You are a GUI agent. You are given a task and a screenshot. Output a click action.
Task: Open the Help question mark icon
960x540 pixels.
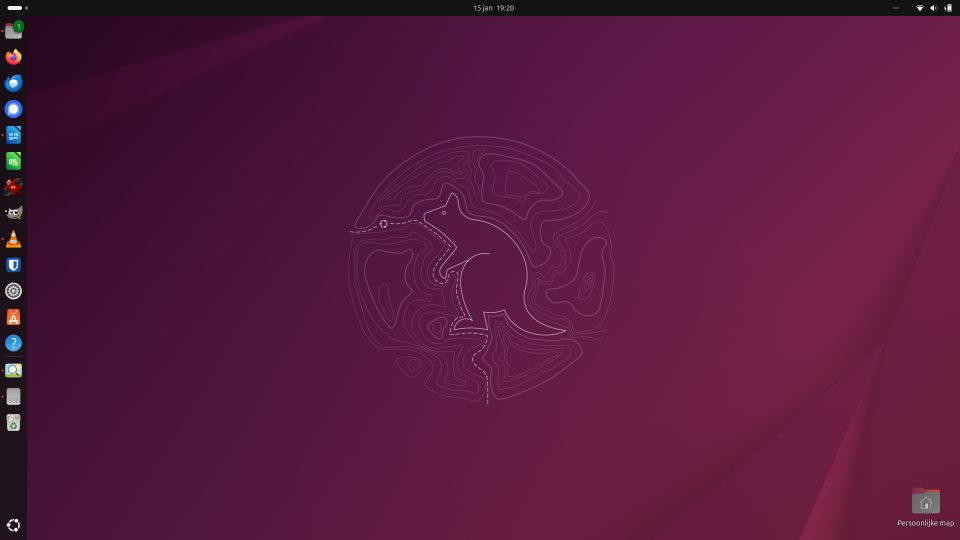point(13,343)
